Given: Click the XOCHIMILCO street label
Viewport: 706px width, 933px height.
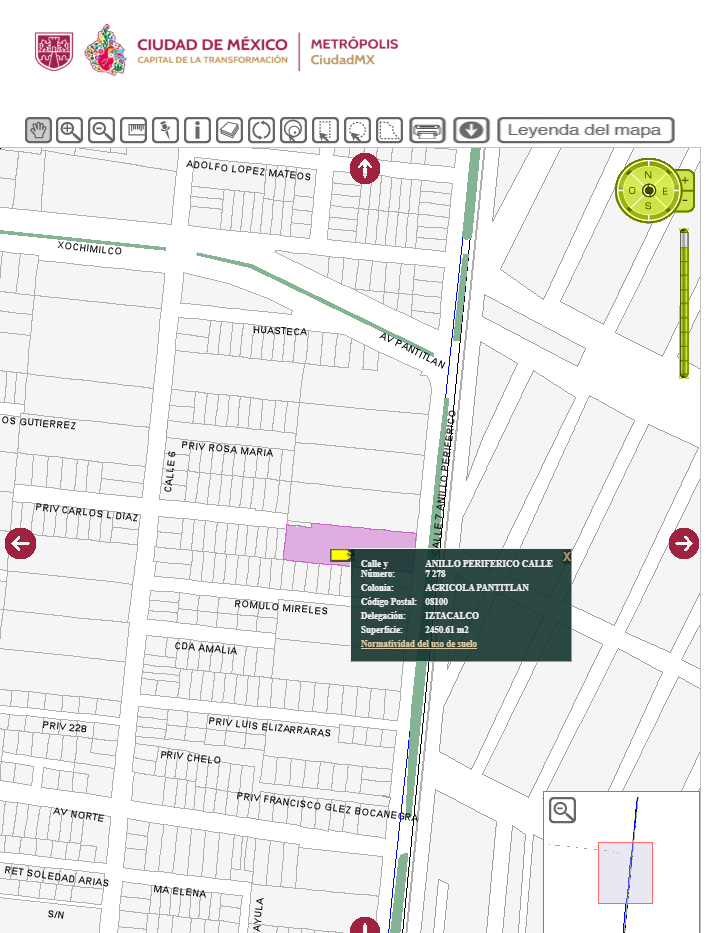Looking at the screenshot, I should [x=90, y=248].
